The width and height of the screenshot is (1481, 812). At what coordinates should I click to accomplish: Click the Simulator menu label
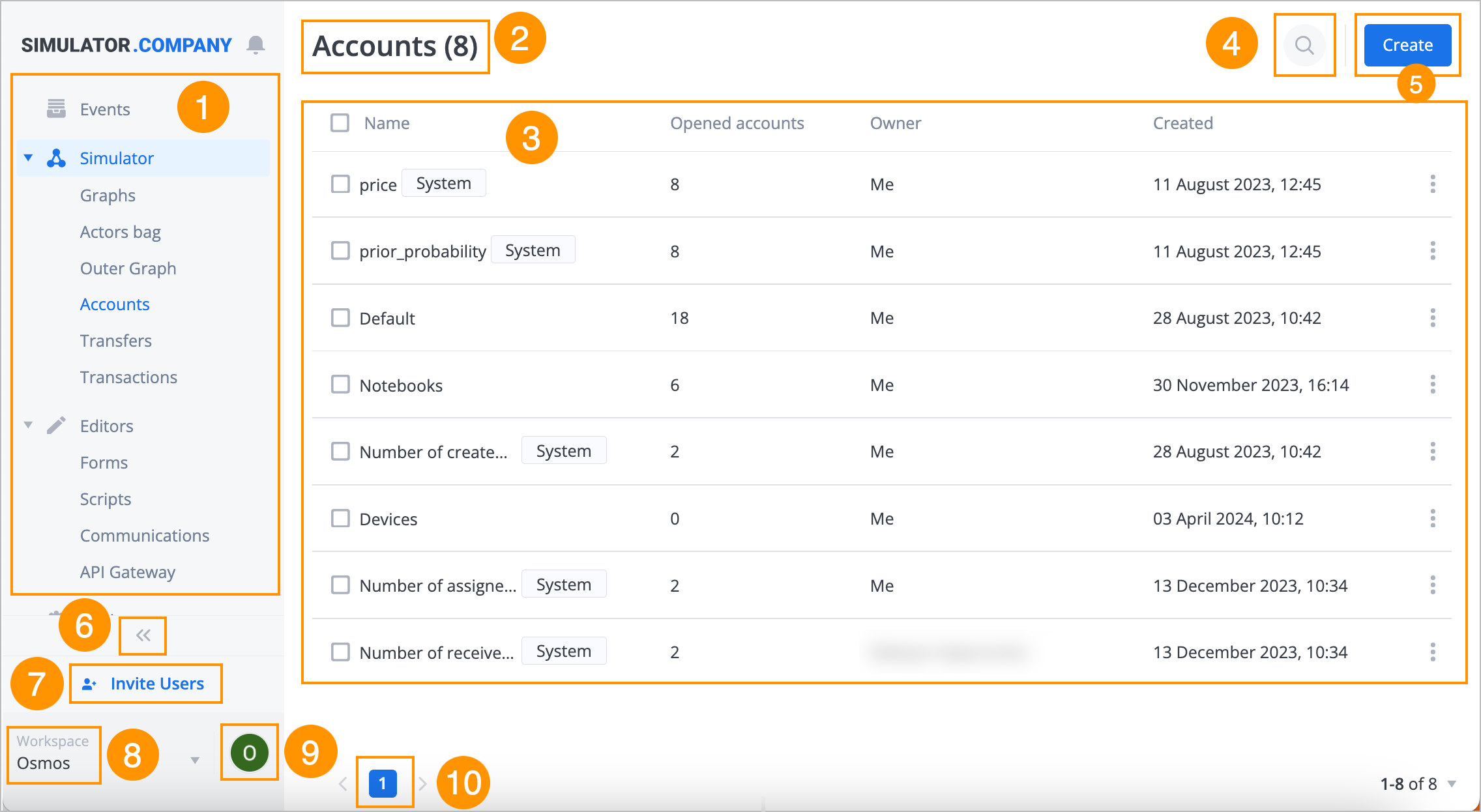pyautogui.click(x=117, y=158)
